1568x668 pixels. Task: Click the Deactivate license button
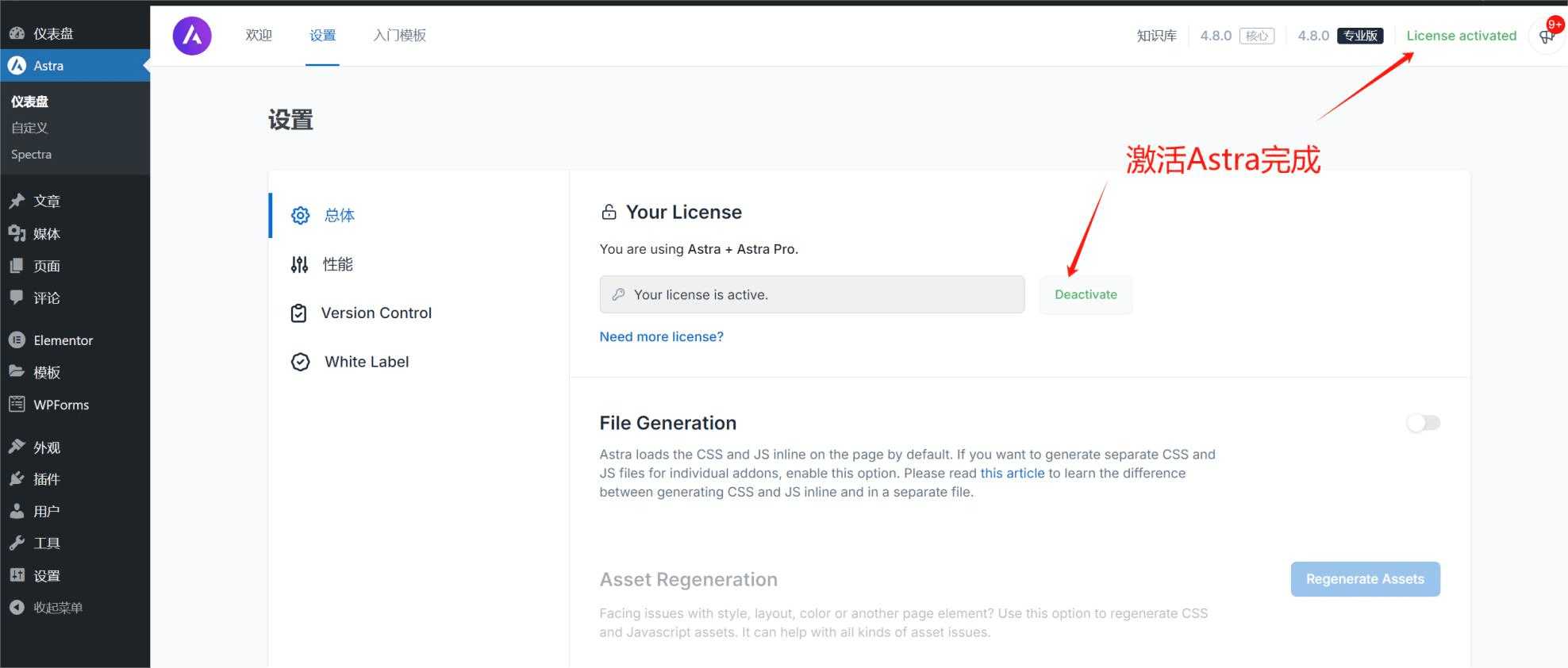[1086, 294]
